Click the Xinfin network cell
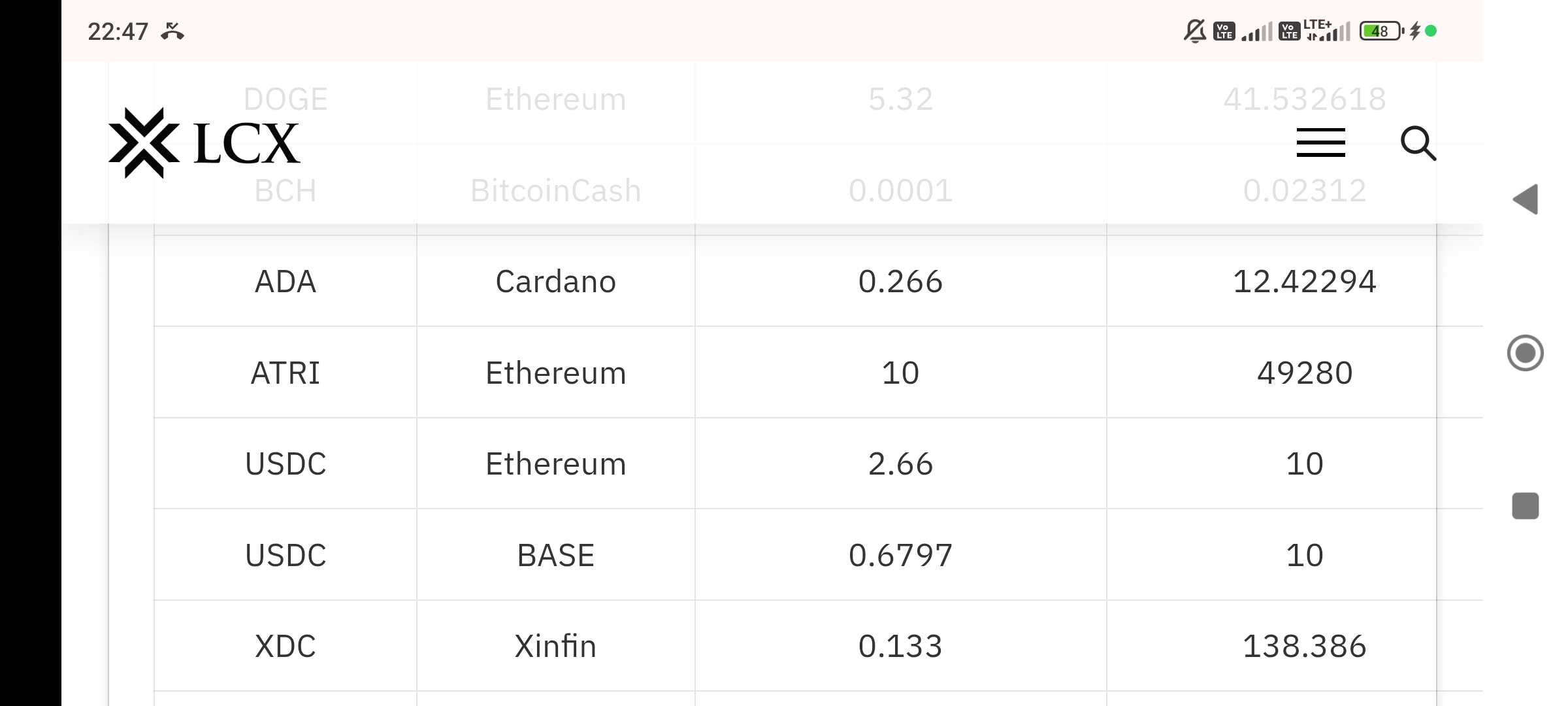This screenshot has width=1568, height=706. [x=556, y=646]
